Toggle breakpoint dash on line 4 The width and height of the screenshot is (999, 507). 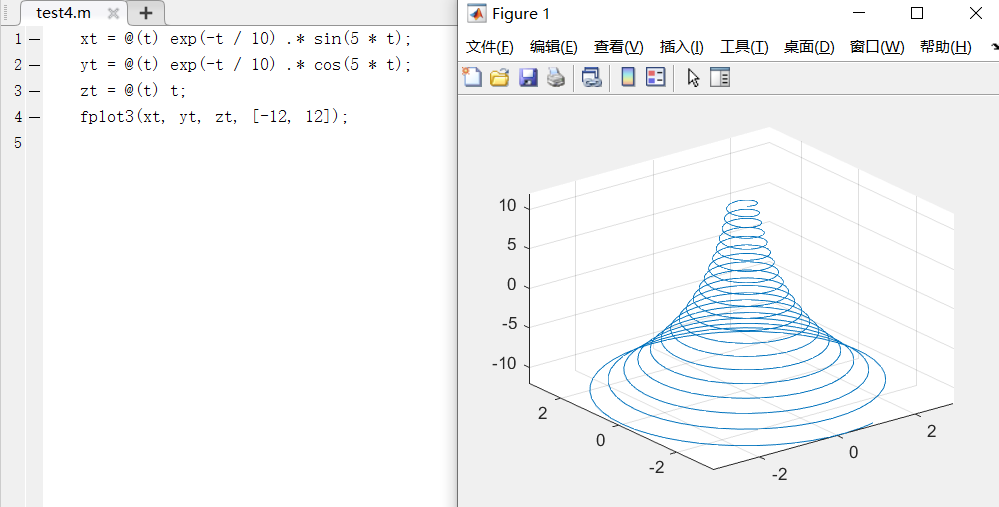[34, 117]
